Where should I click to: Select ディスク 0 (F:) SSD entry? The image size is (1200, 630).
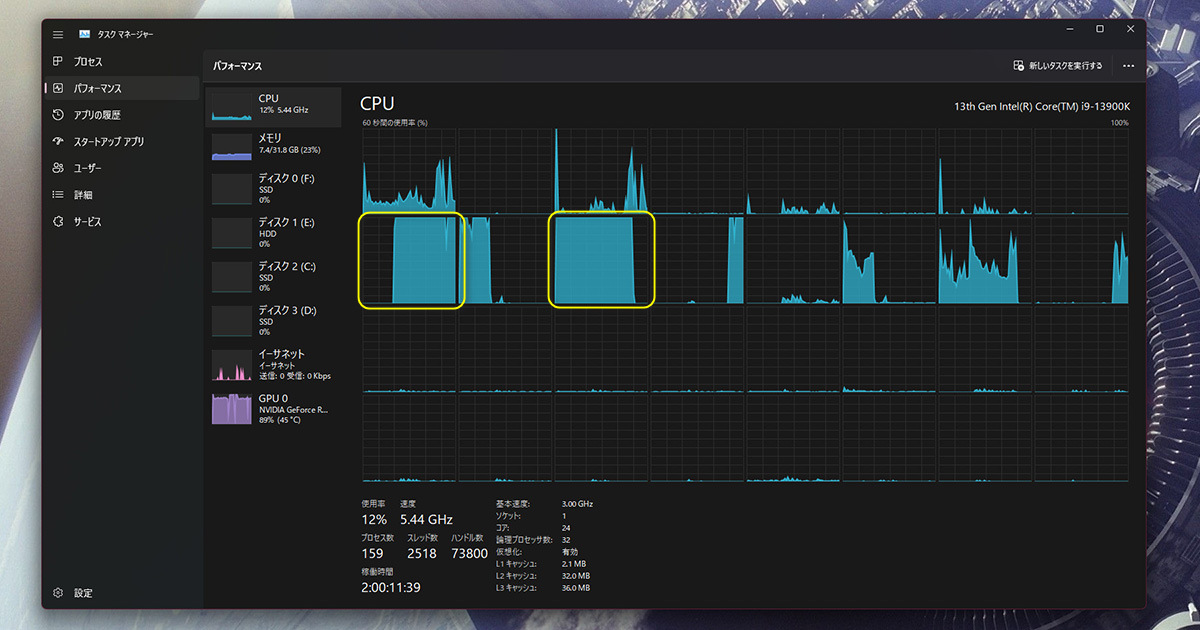(x=273, y=189)
